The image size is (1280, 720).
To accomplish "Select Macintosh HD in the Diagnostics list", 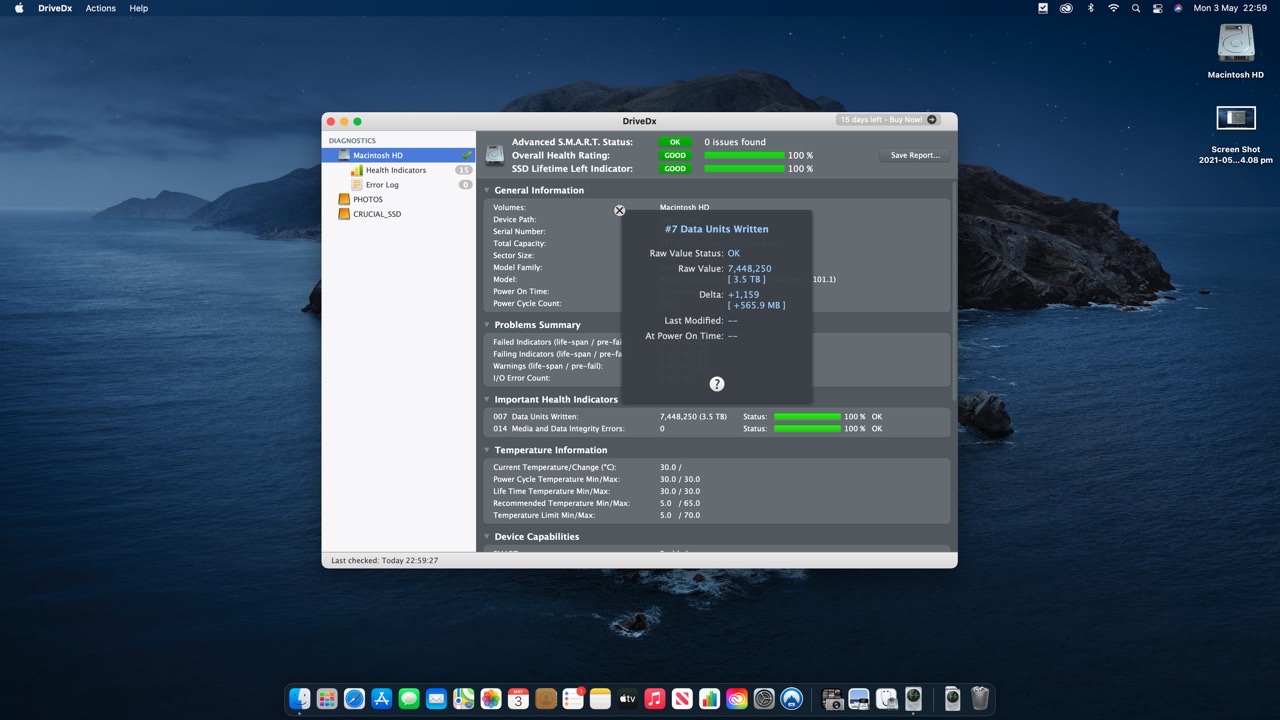I will click(377, 156).
